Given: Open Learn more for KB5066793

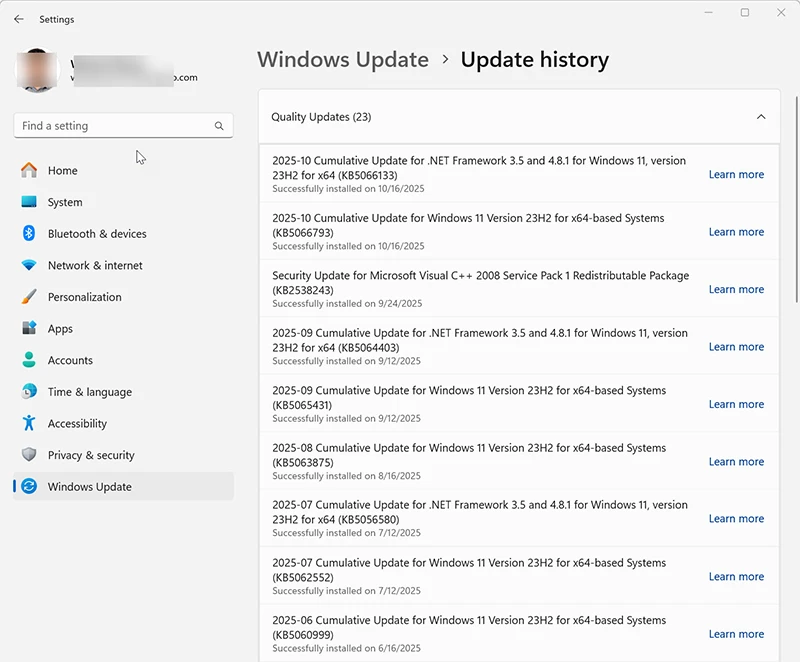Looking at the screenshot, I should [736, 231].
